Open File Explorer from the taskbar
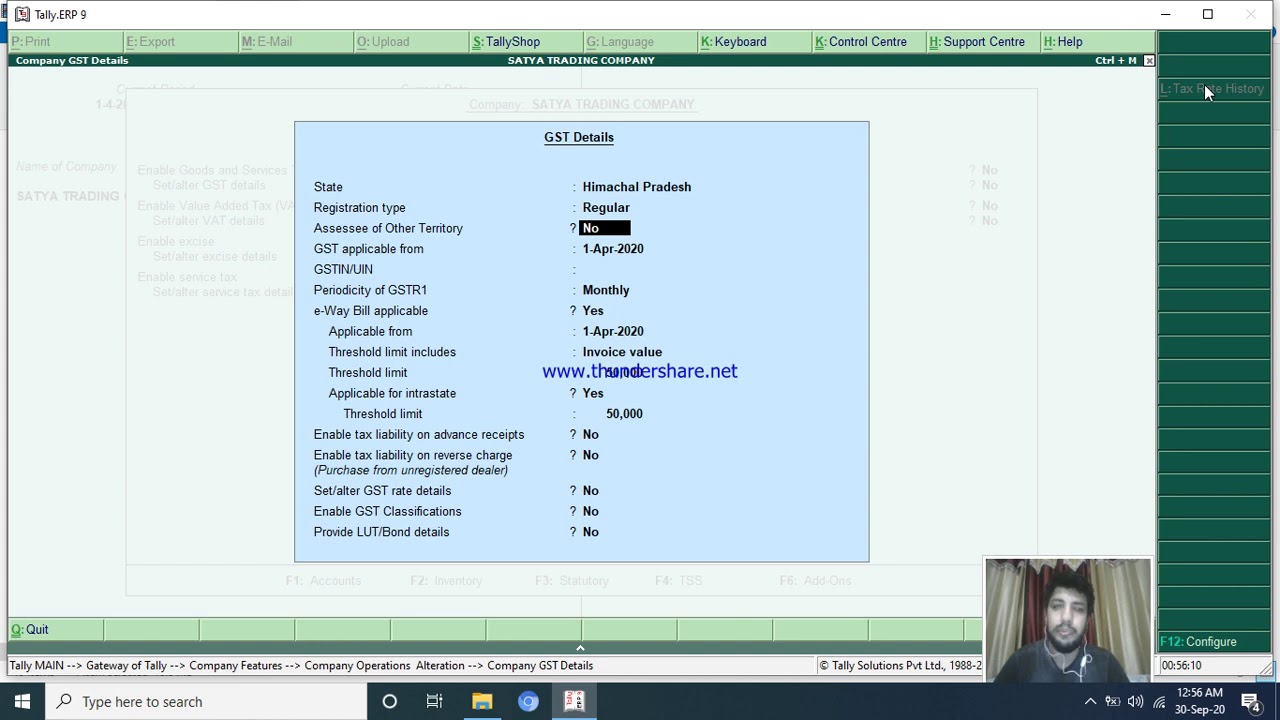The width and height of the screenshot is (1280, 720). pyautogui.click(x=482, y=702)
